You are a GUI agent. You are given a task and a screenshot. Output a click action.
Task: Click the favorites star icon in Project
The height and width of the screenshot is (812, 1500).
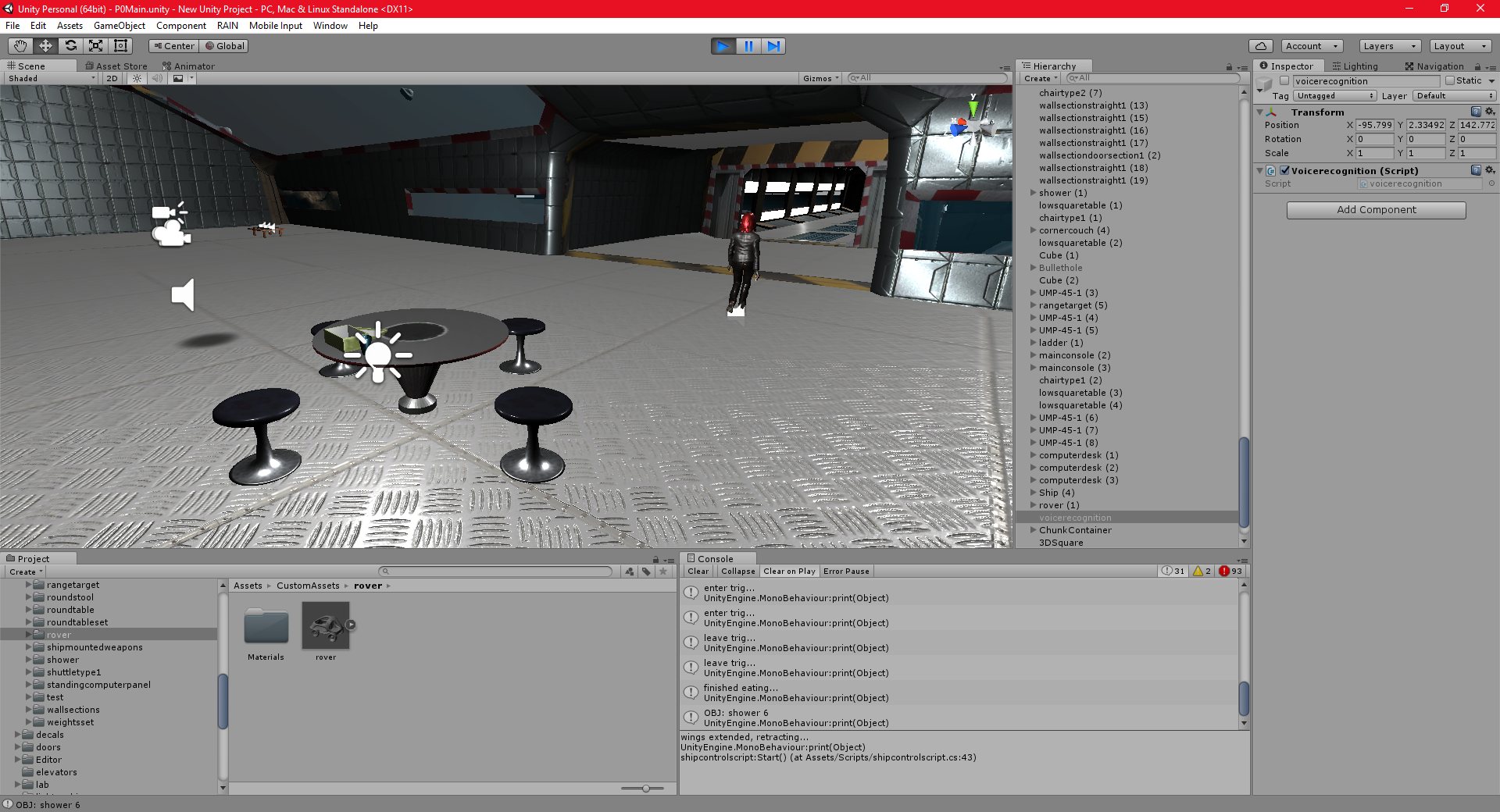pyautogui.click(x=663, y=572)
